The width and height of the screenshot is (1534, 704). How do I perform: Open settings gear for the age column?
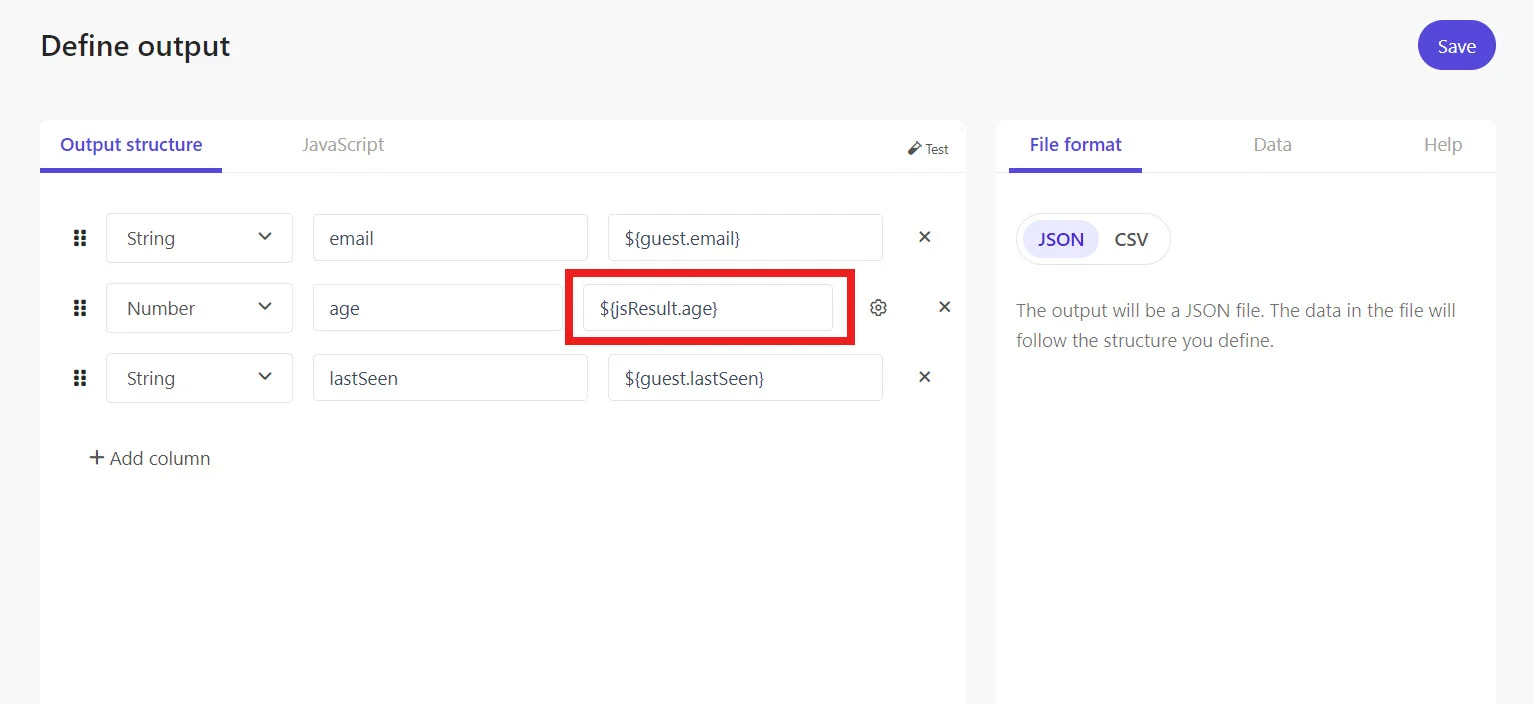878,308
